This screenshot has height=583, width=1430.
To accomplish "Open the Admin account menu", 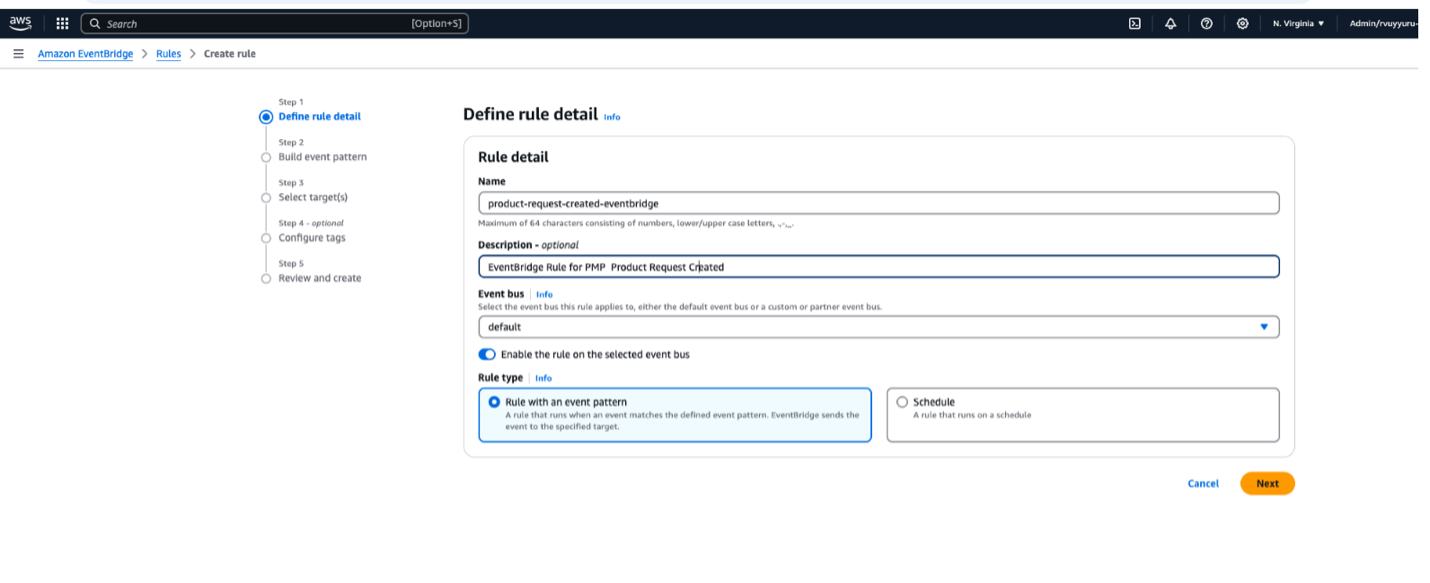I will click(x=1384, y=23).
